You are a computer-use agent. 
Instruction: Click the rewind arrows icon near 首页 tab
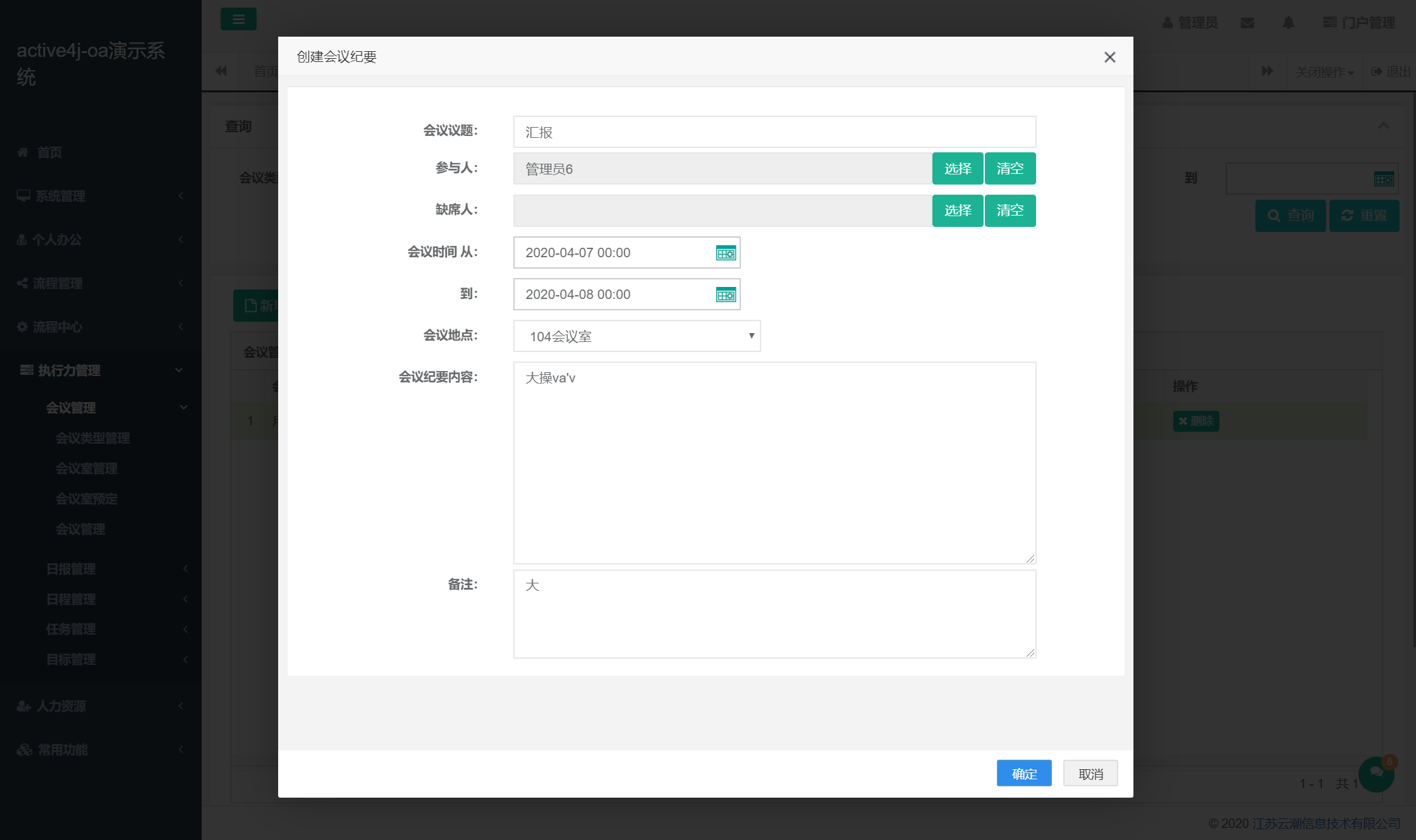coord(221,71)
